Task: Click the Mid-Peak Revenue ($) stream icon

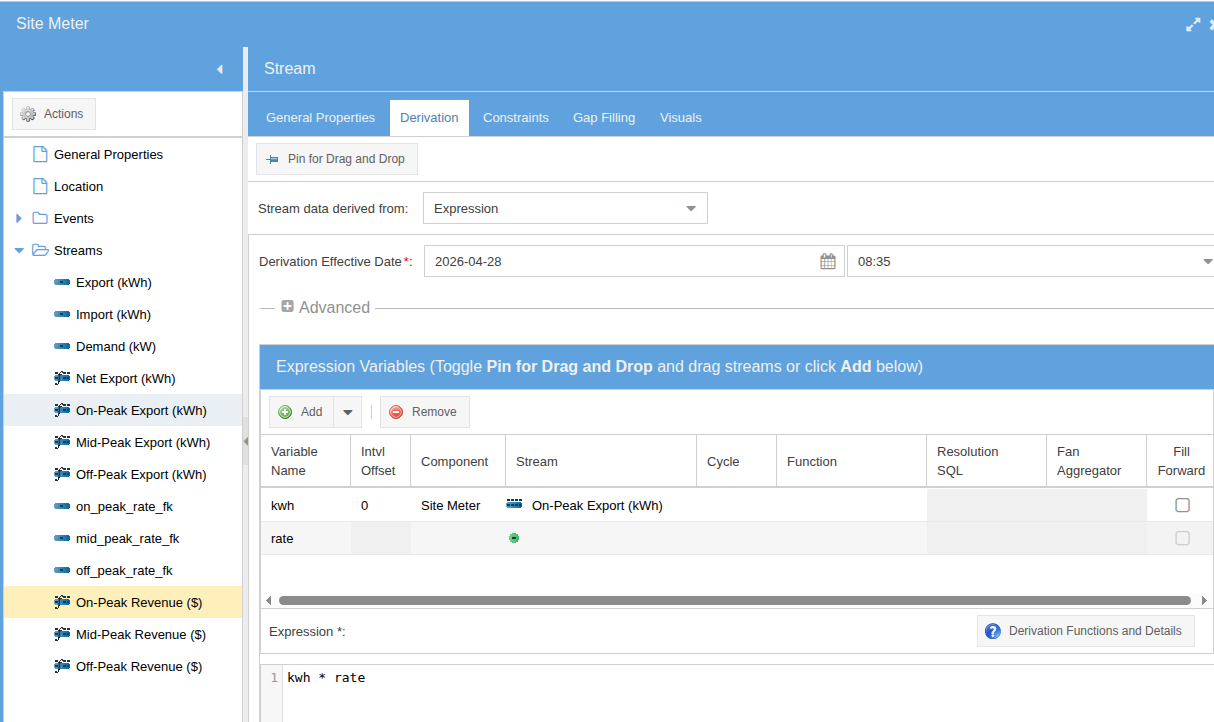Action: [62, 634]
